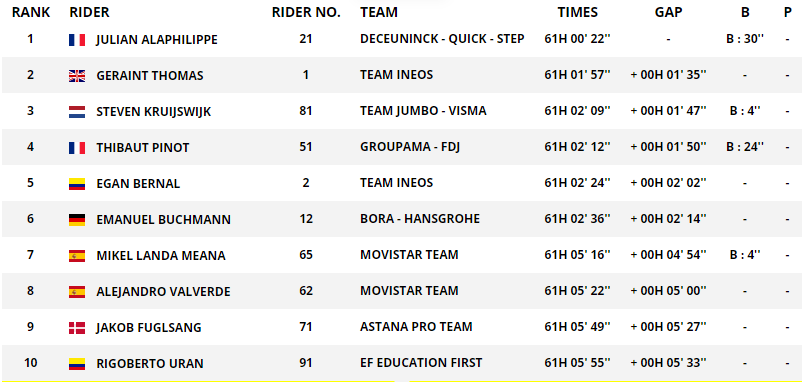The image size is (810, 382).
Task: Click the Colombian flag next to Rigoberto Uran
Action: click(x=76, y=364)
